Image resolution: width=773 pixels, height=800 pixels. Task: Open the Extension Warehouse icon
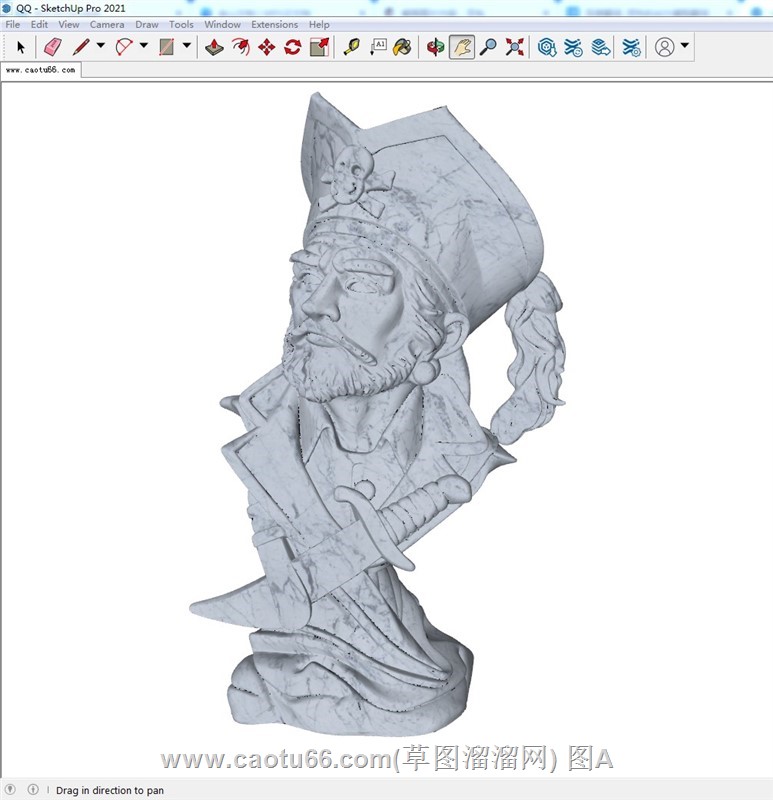click(573, 47)
